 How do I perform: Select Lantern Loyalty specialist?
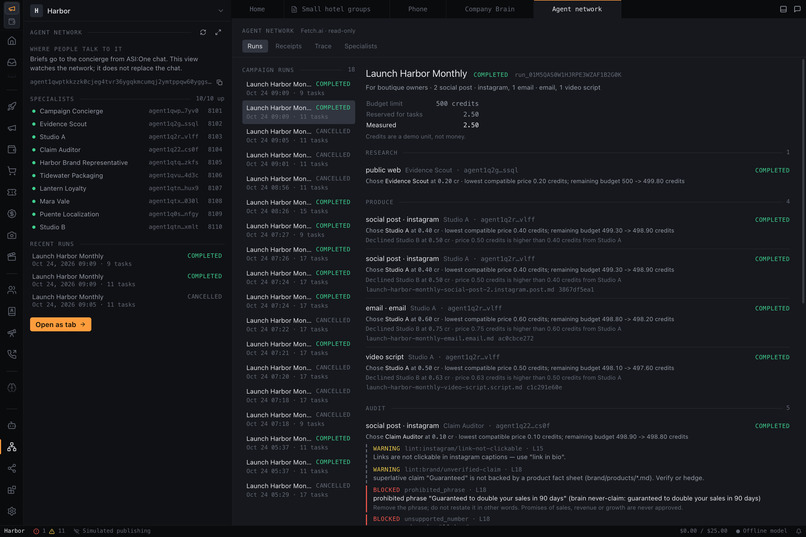[127, 188]
